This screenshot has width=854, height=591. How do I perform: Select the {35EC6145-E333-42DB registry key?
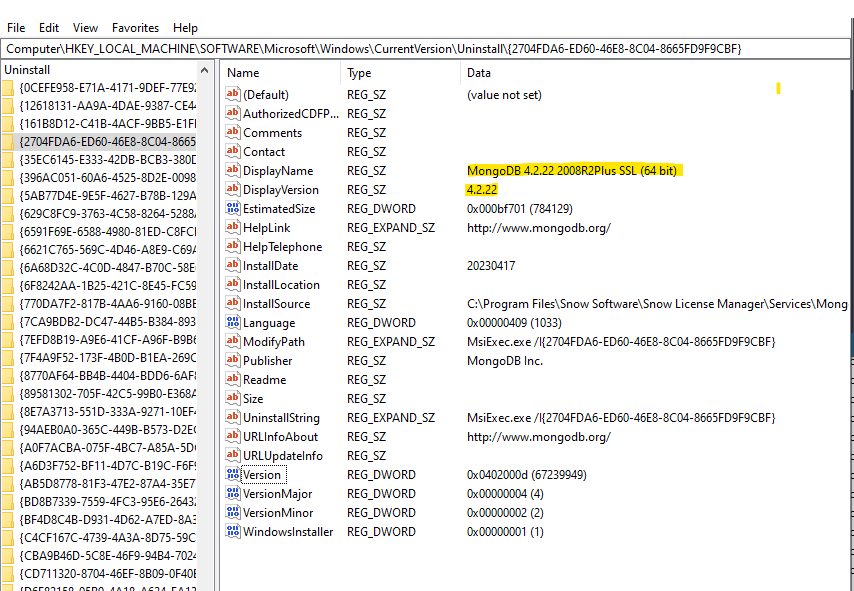click(x=107, y=160)
